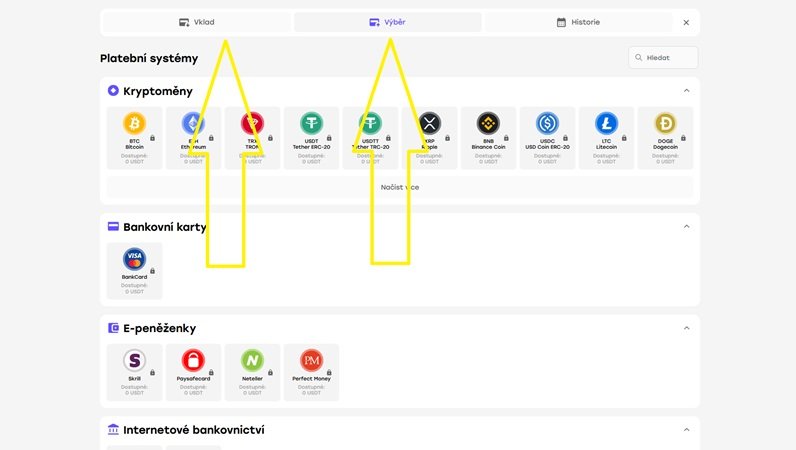This screenshot has width=796, height=450.
Task: Click the Bankovní karty heading
Action: click(x=165, y=227)
